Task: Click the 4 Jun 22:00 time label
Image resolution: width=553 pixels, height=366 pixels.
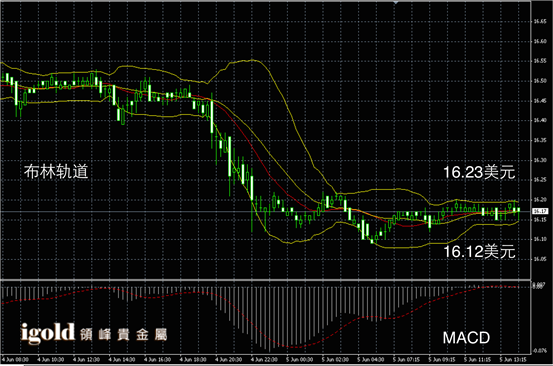Action: click(x=264, y=360)
